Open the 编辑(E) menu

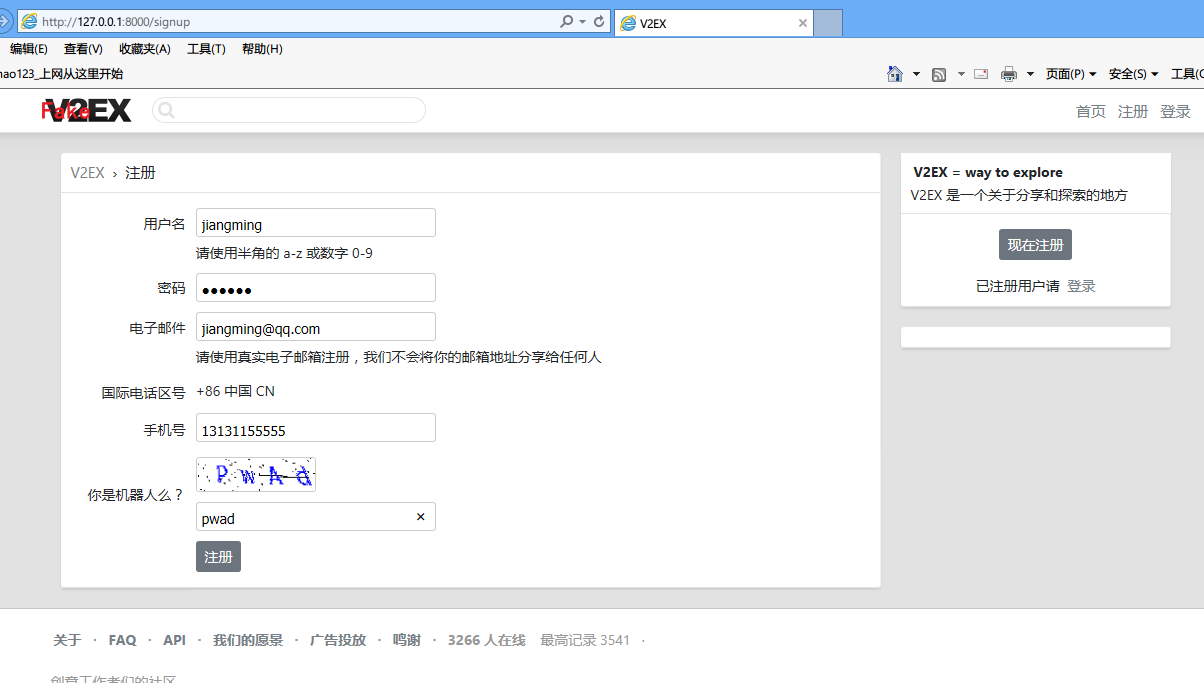28,49
